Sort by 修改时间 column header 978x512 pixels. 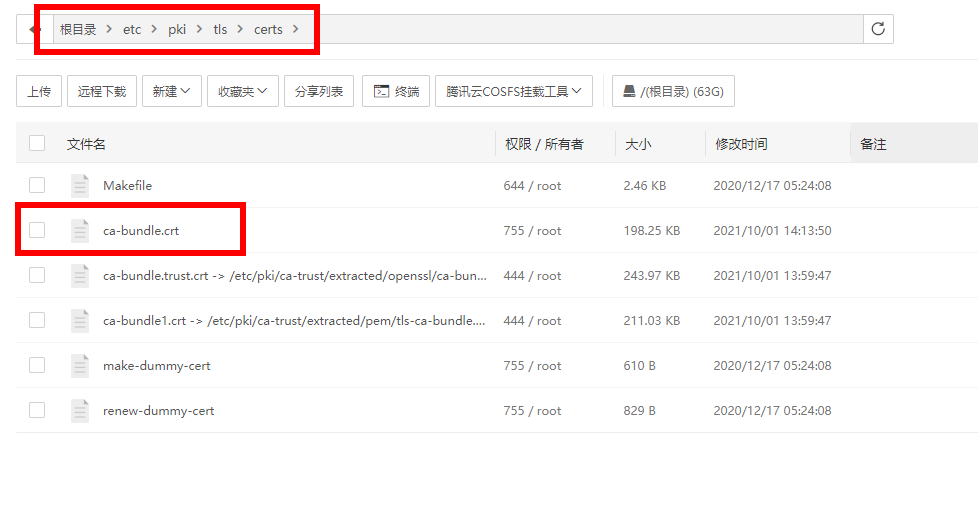(x=741, y=144)
